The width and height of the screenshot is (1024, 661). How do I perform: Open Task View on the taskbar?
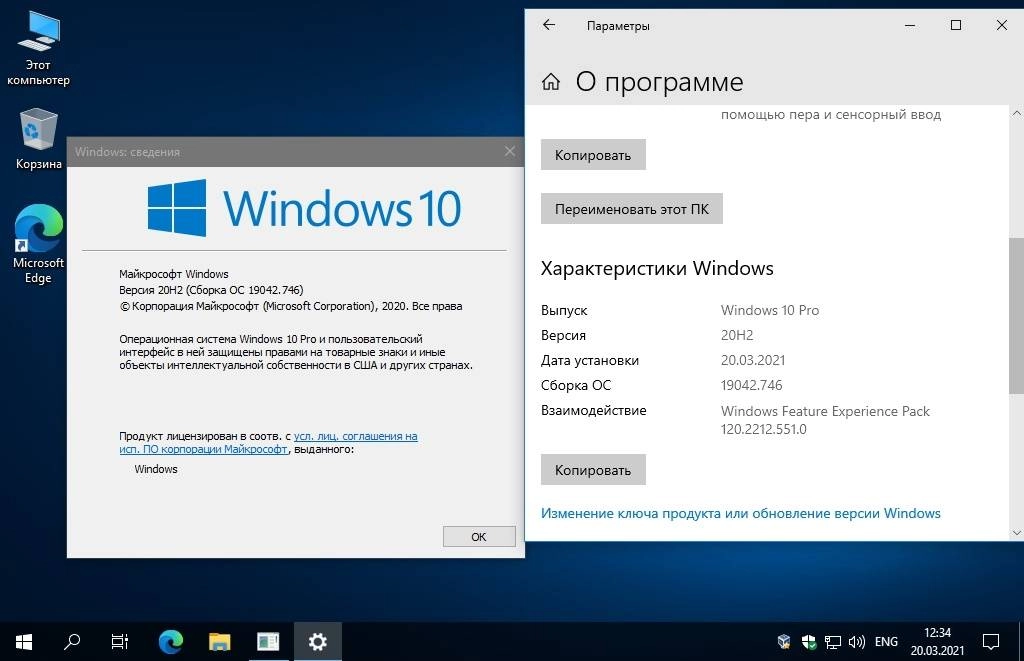[120, 642]
